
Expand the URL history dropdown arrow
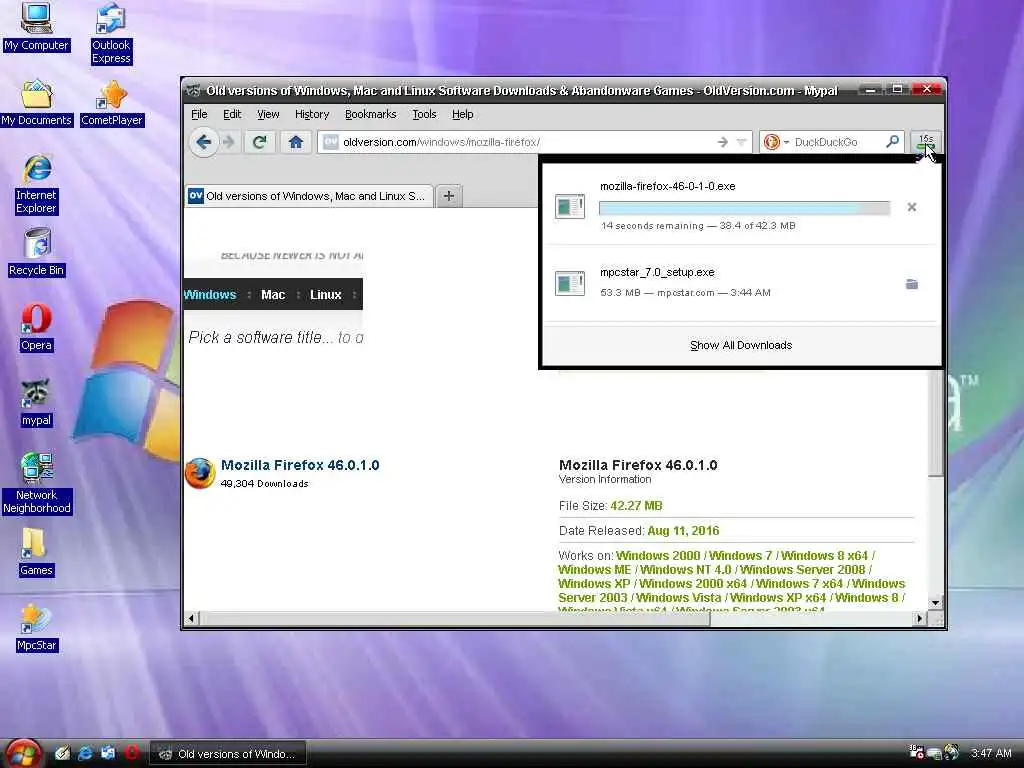(x=741, y=142)
